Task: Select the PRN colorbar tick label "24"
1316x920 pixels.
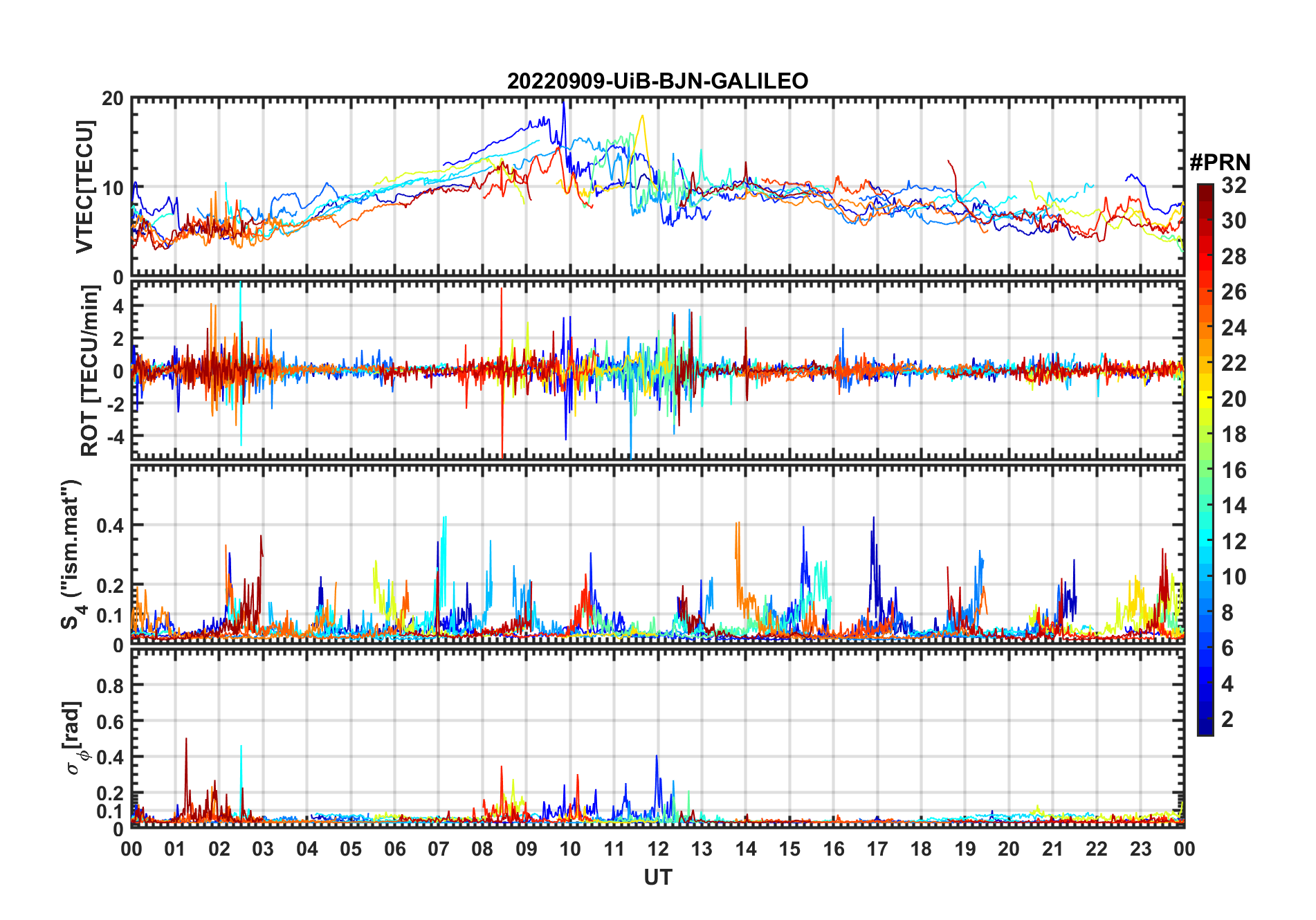Action: tap(1234, 328)
